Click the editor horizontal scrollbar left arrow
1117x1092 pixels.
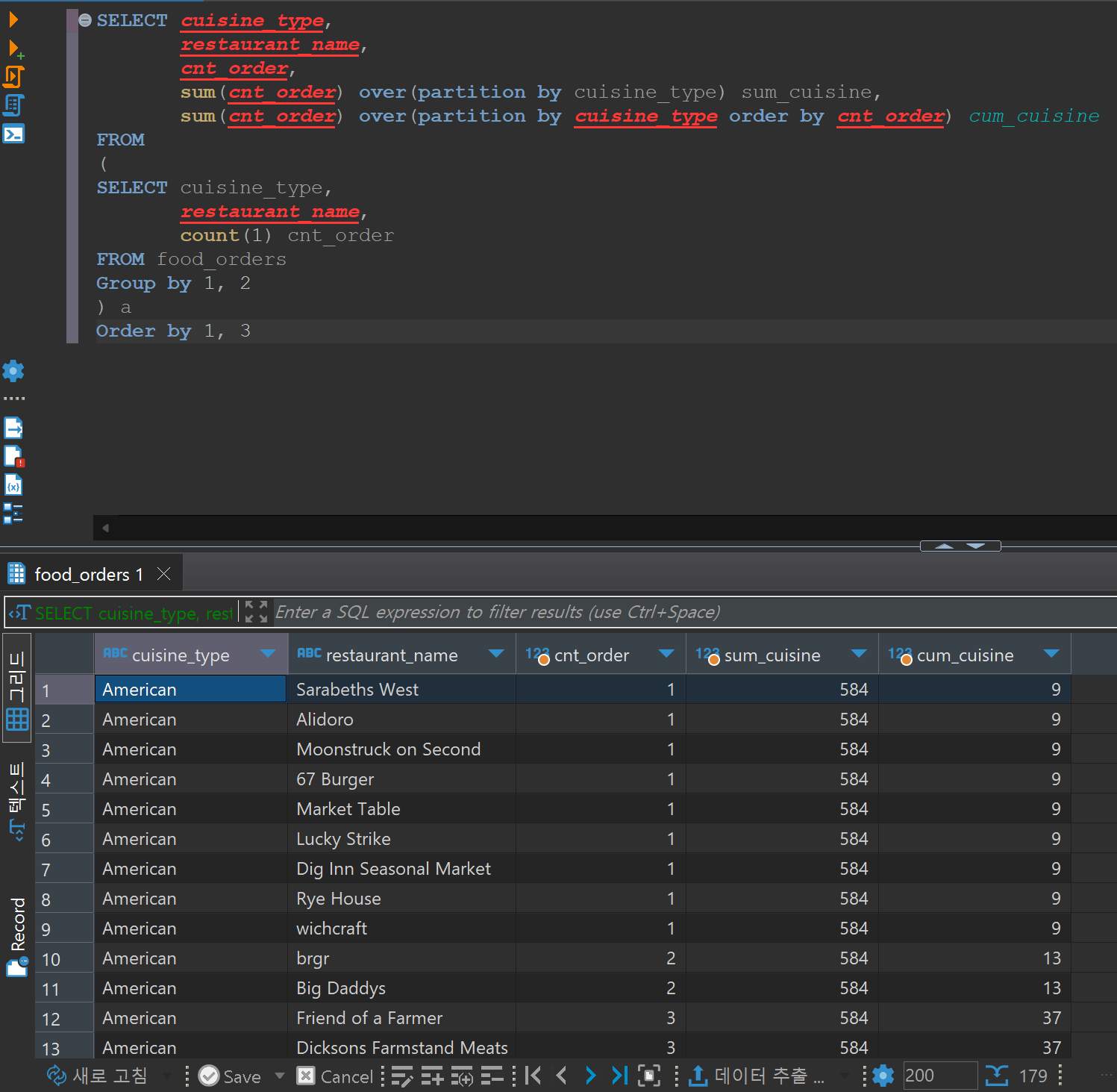click(105, 528)
